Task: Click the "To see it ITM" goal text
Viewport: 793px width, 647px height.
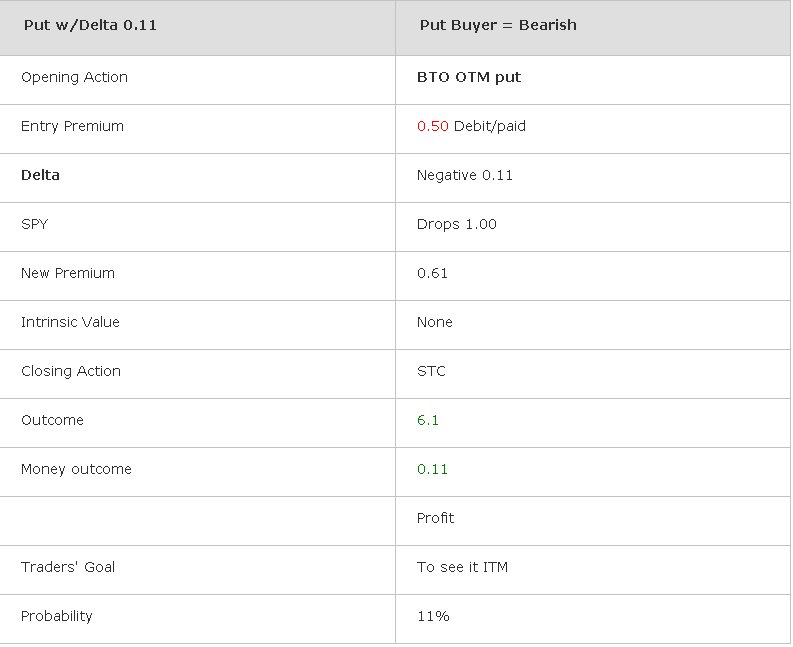Action: [x=462, y=567]
